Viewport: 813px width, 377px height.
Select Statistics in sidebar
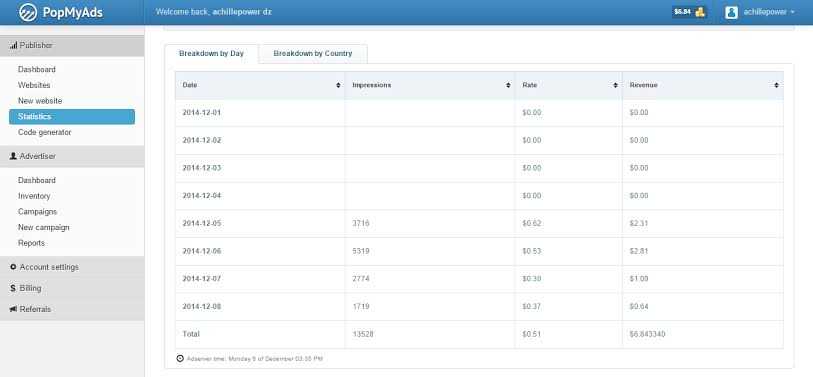[x=72, y=117]
